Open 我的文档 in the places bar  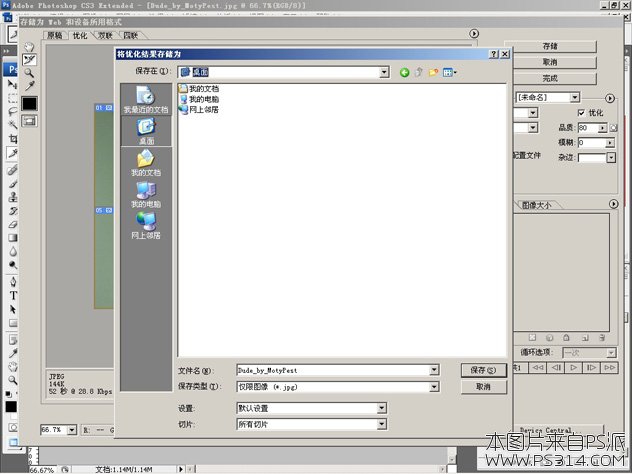(146, 162)
